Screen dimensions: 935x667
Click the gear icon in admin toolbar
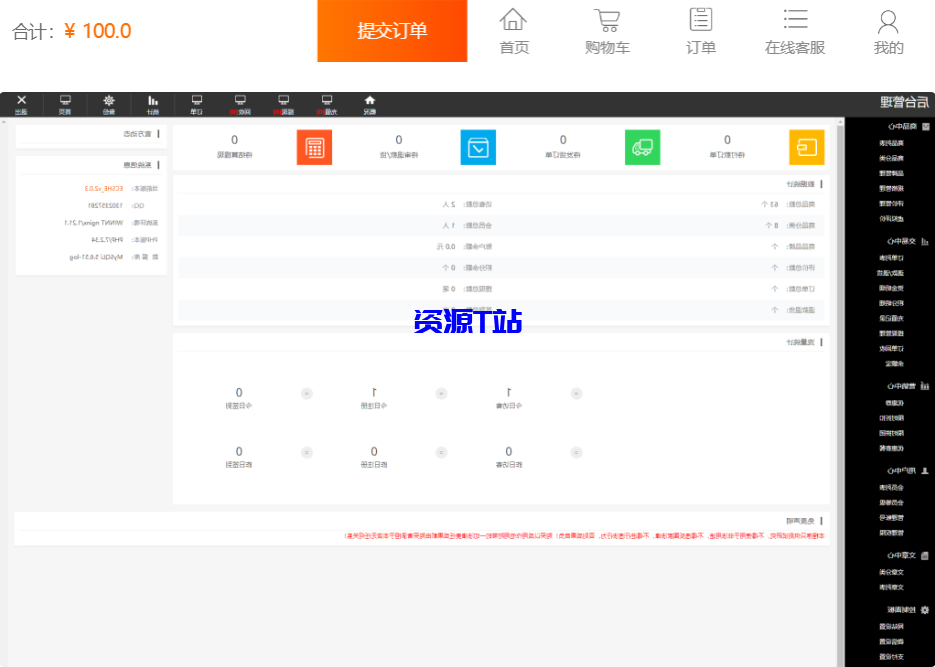pyautogui.click(x=109, y=104)
